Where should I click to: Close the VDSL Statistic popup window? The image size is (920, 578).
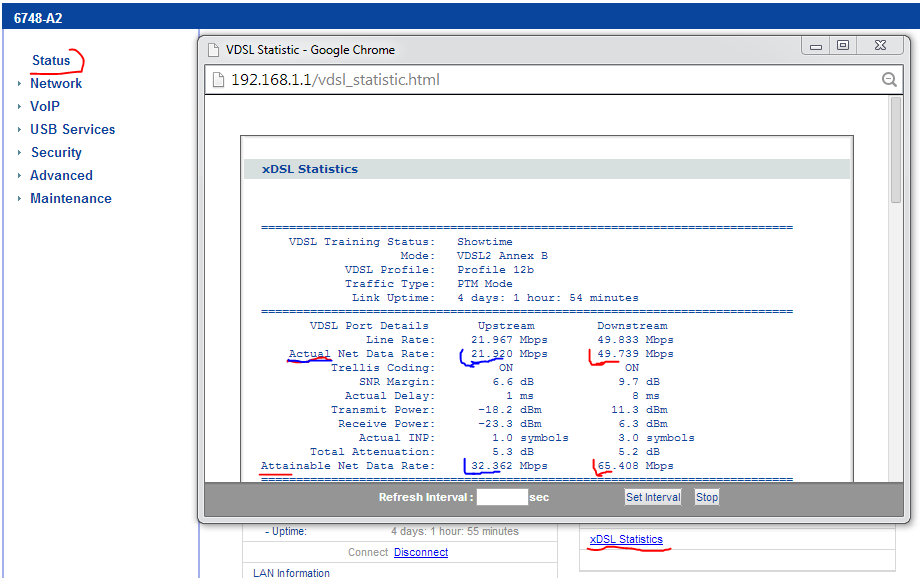(878, 46)
